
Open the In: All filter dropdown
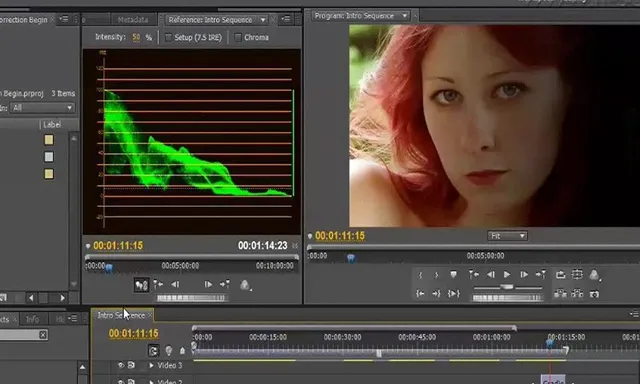click(x=42, y=108)
